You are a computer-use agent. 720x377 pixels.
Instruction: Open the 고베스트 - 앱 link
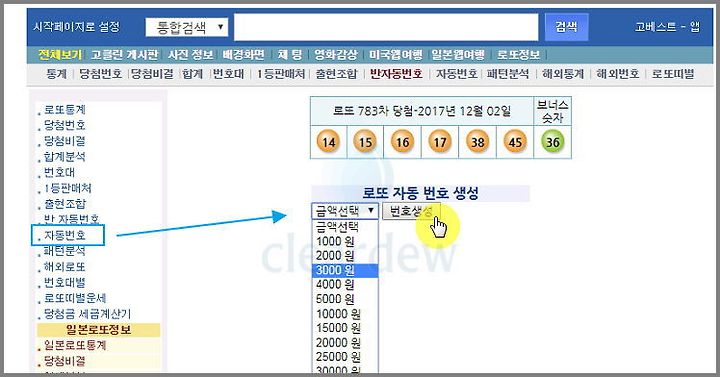(x=667, y=27)
